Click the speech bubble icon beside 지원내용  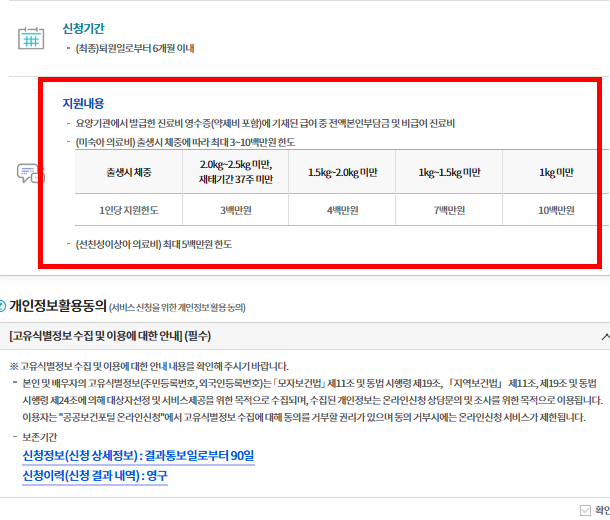click(x=30, y=173)
